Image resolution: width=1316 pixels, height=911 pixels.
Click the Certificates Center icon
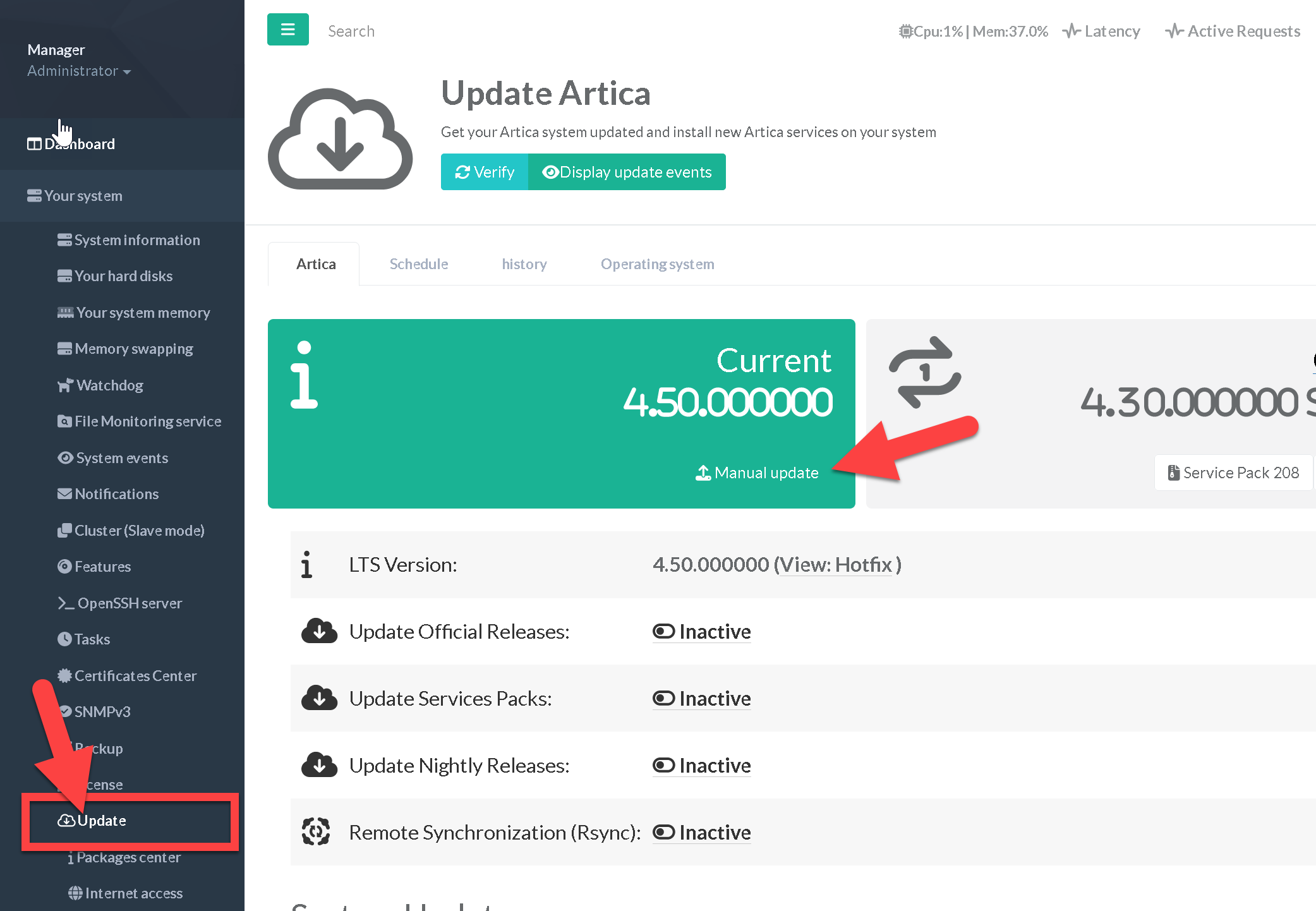pos(64,675)
